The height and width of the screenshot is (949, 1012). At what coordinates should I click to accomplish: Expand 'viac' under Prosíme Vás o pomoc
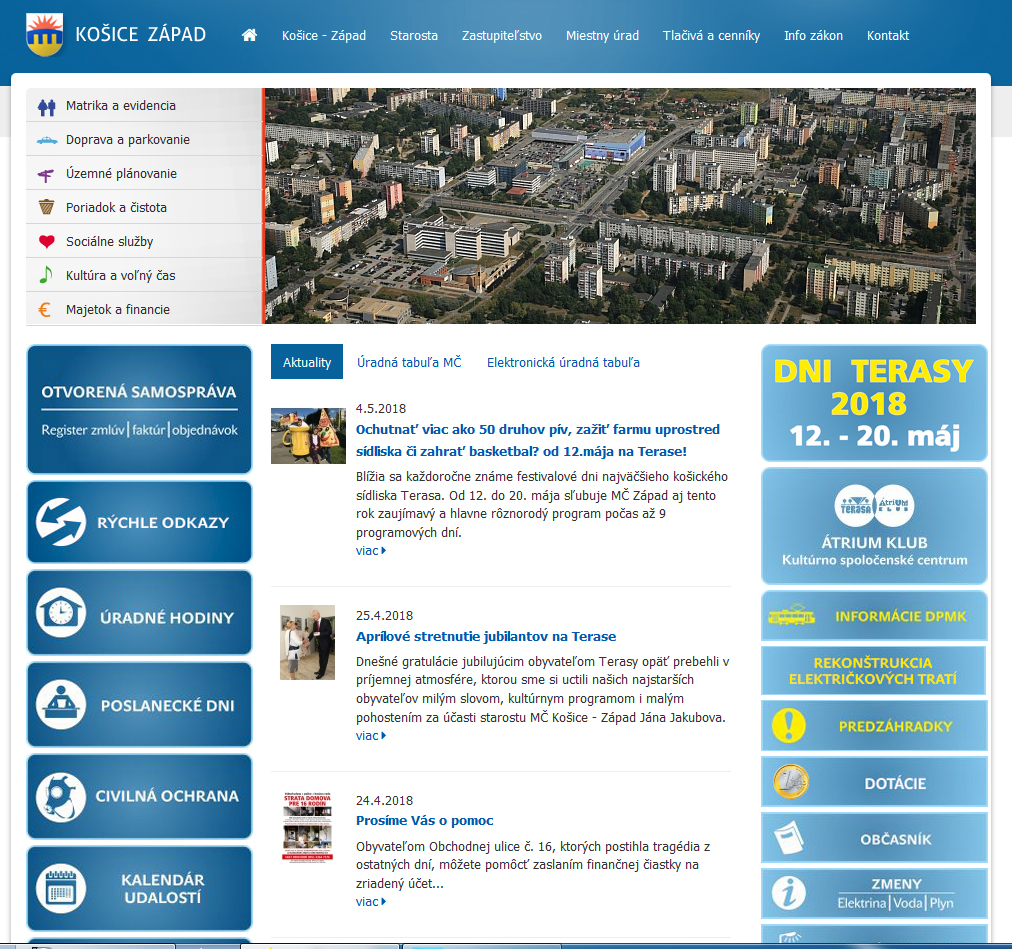click(x=370, y=902)
